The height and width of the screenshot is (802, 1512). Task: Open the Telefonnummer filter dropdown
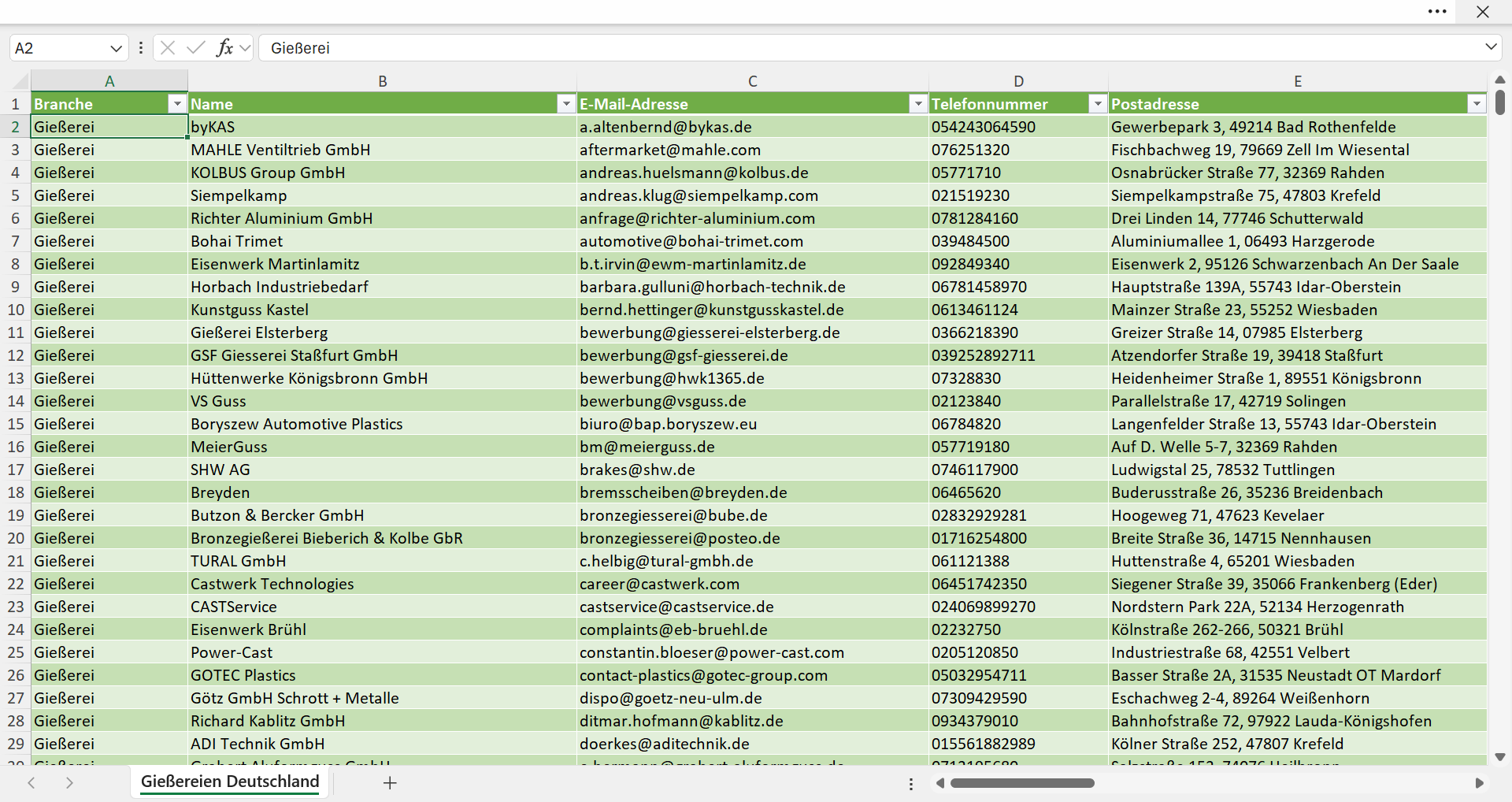click(1098, 104)
